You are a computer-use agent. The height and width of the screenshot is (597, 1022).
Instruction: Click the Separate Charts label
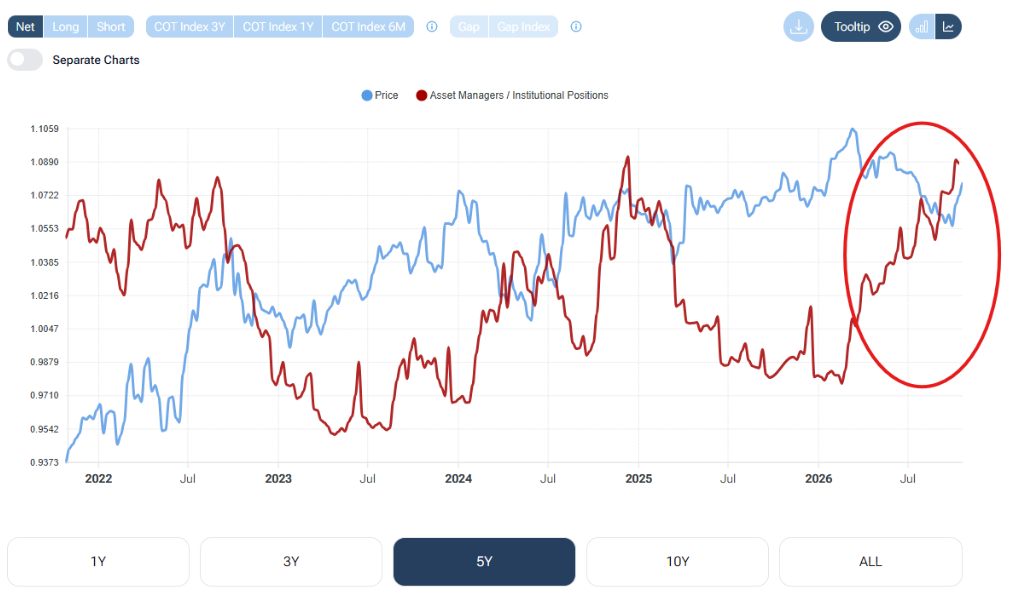96,60
